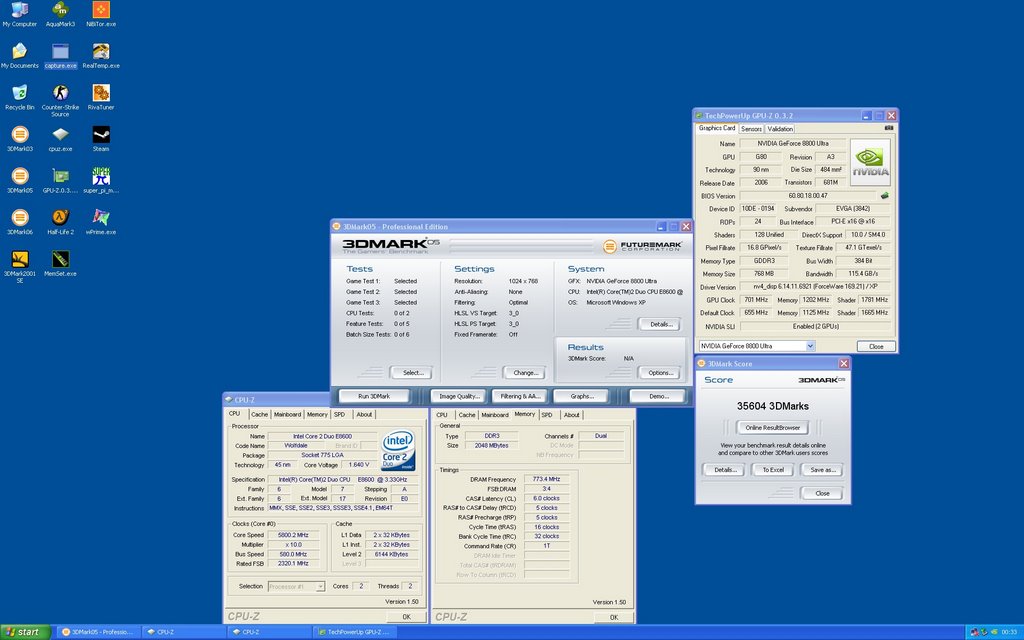Select the Half-Life 2 desktop icon
1024x640 pixels.
[x=60, y=222]
